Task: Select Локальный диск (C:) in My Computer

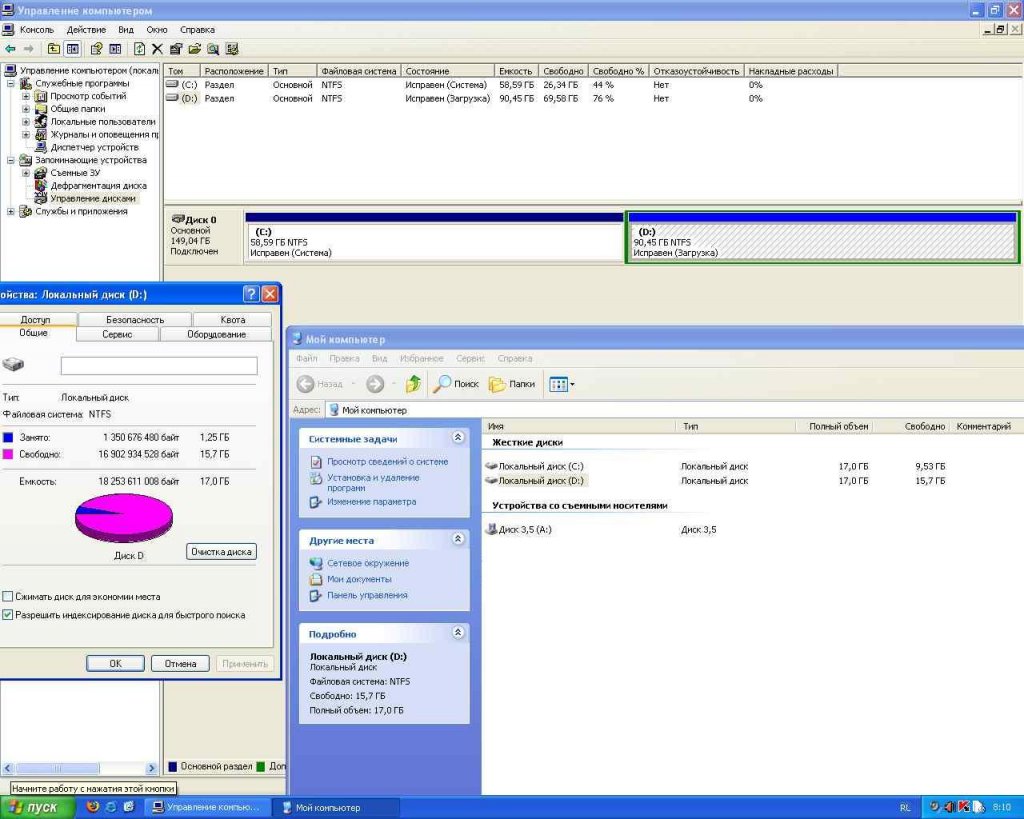Action: pyautogui.click(x=535, y=466)
